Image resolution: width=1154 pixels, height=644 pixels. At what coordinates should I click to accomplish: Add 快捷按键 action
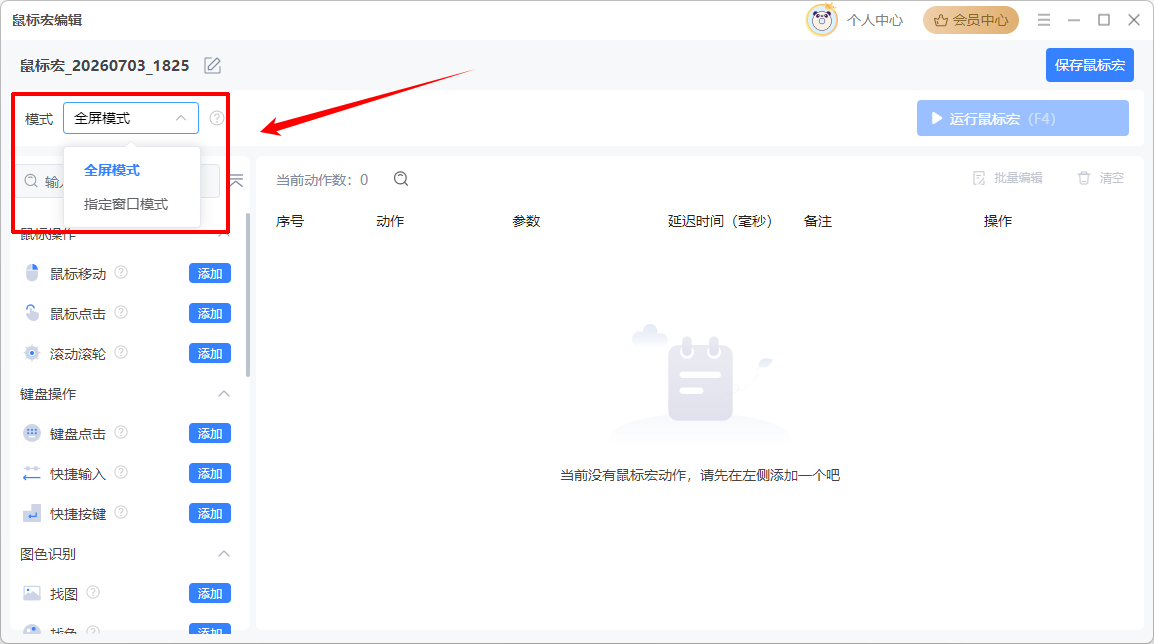210,513
